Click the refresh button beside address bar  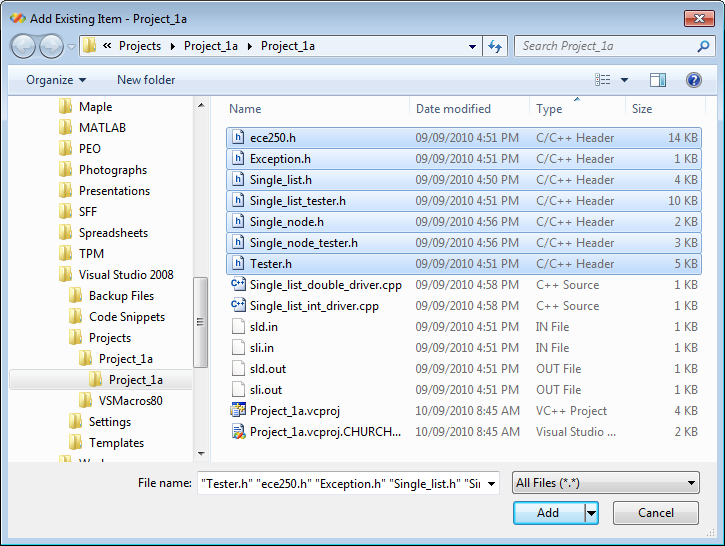pos(494,46)
